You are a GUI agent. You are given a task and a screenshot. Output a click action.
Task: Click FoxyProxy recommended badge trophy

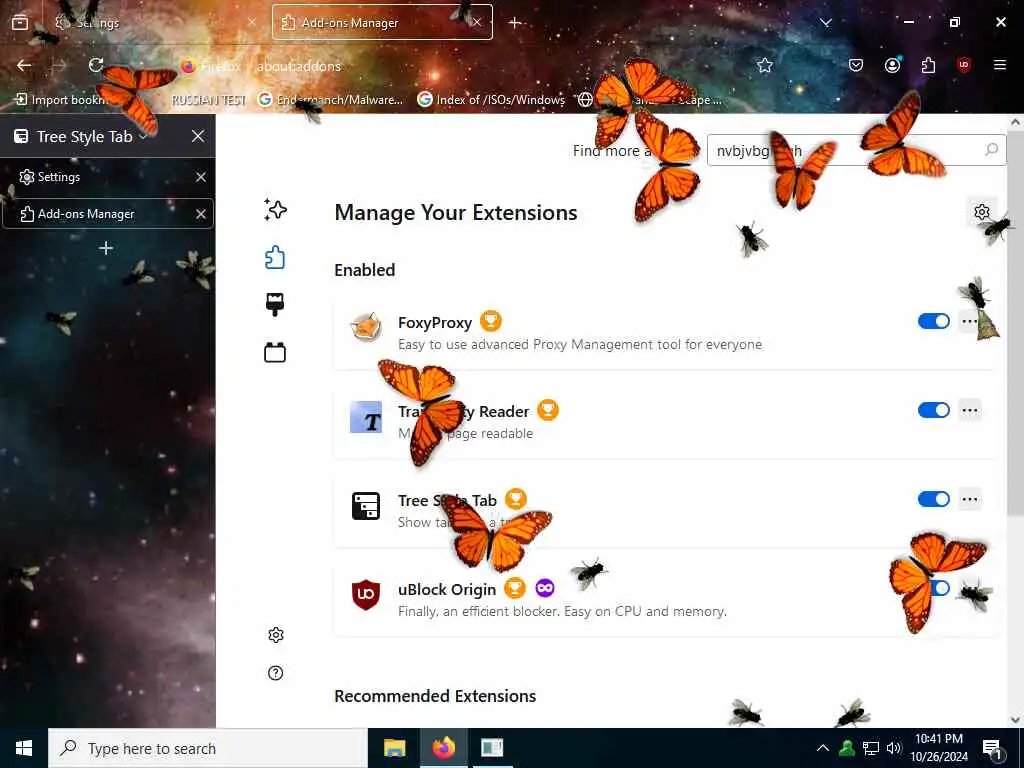(490, 321)
